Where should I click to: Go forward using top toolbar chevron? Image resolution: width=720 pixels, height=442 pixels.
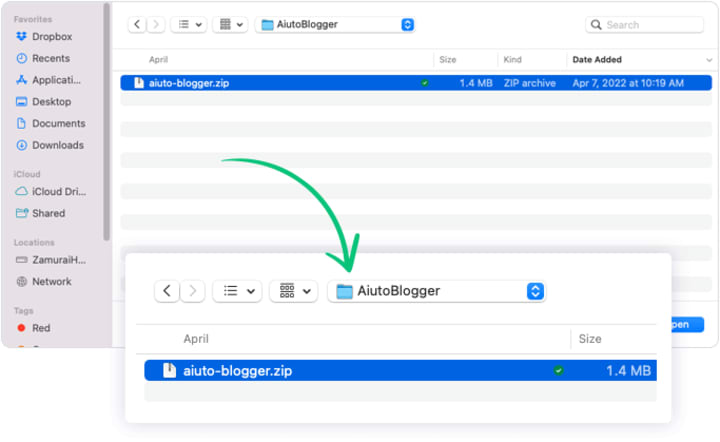tap(156, 24)
